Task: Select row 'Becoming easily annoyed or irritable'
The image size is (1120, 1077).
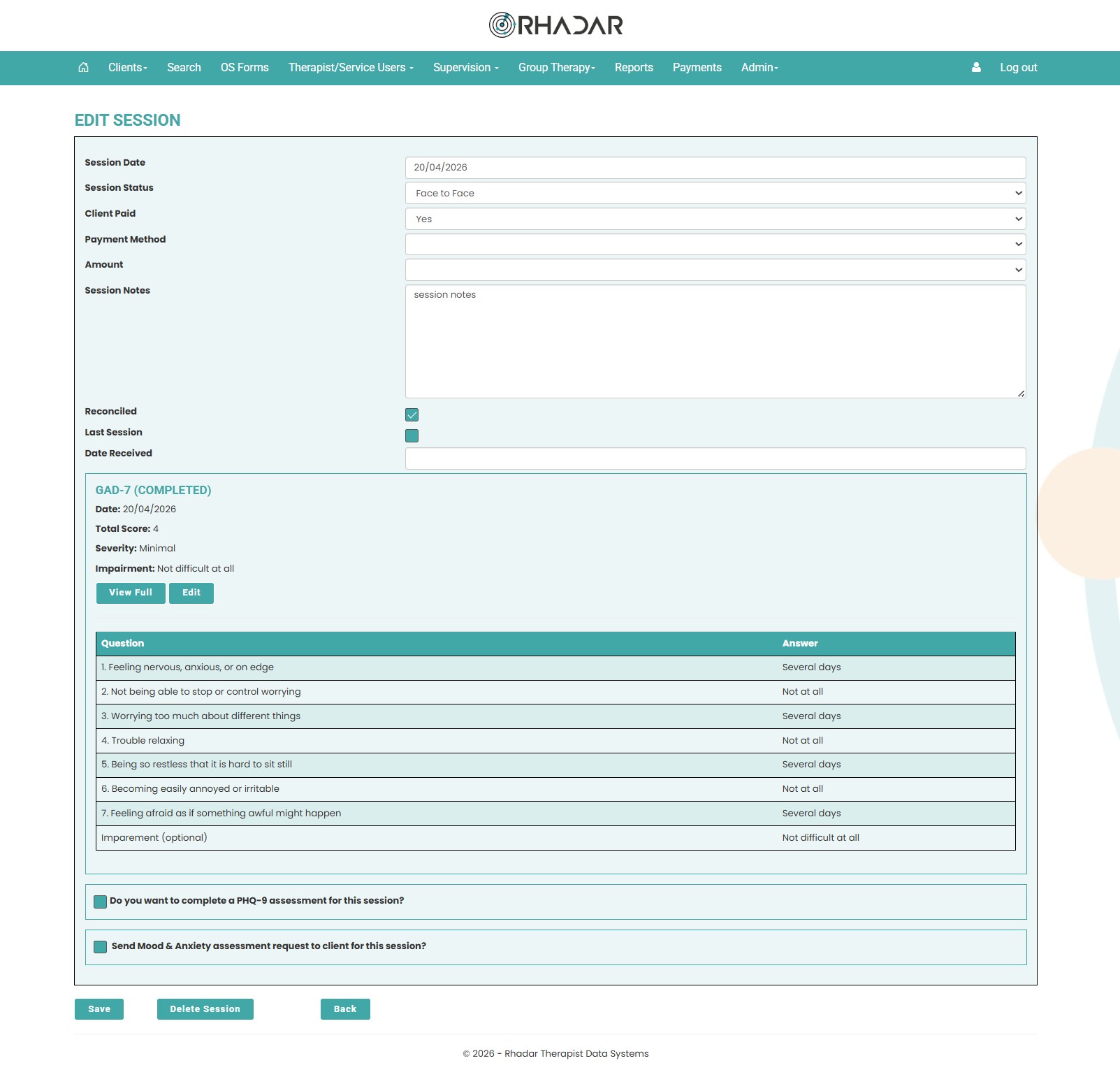Action: tap(555, 789)
